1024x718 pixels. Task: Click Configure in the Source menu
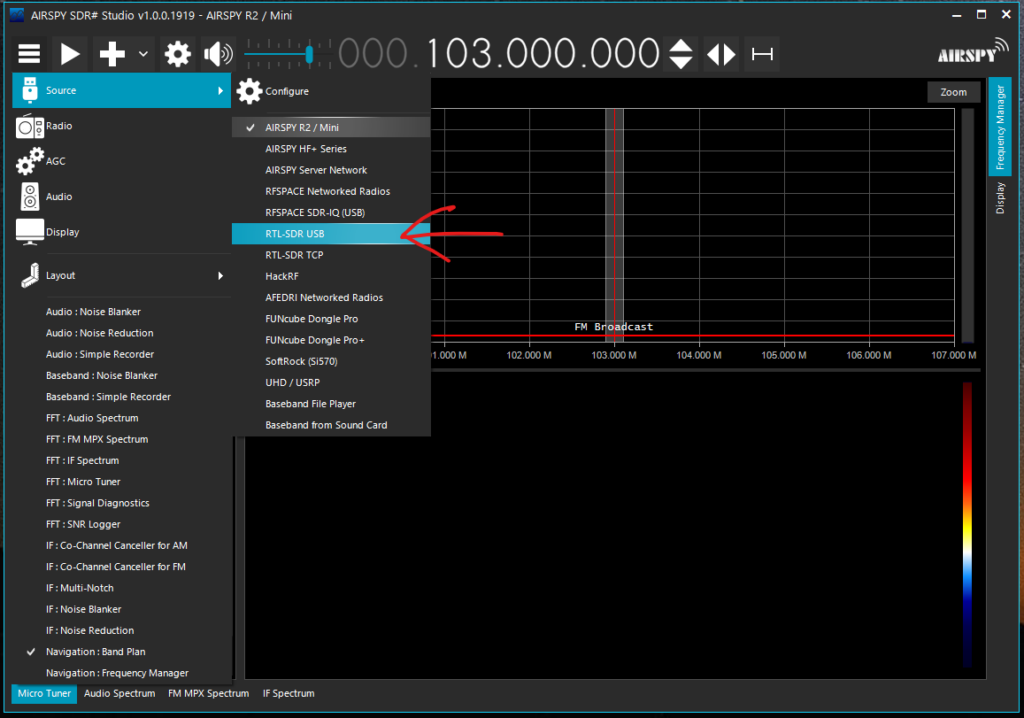point(284,90)
